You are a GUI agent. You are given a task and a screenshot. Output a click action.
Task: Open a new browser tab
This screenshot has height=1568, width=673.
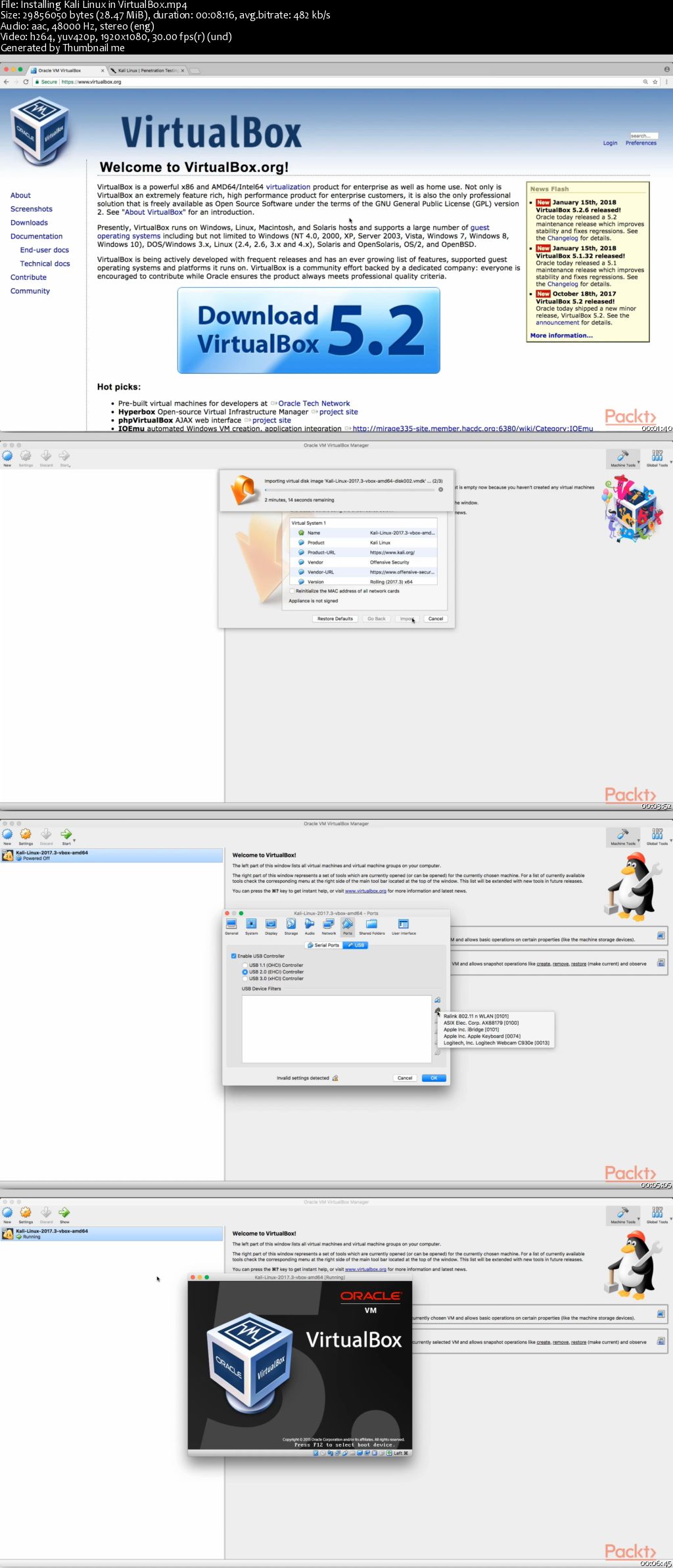point(195,70)
